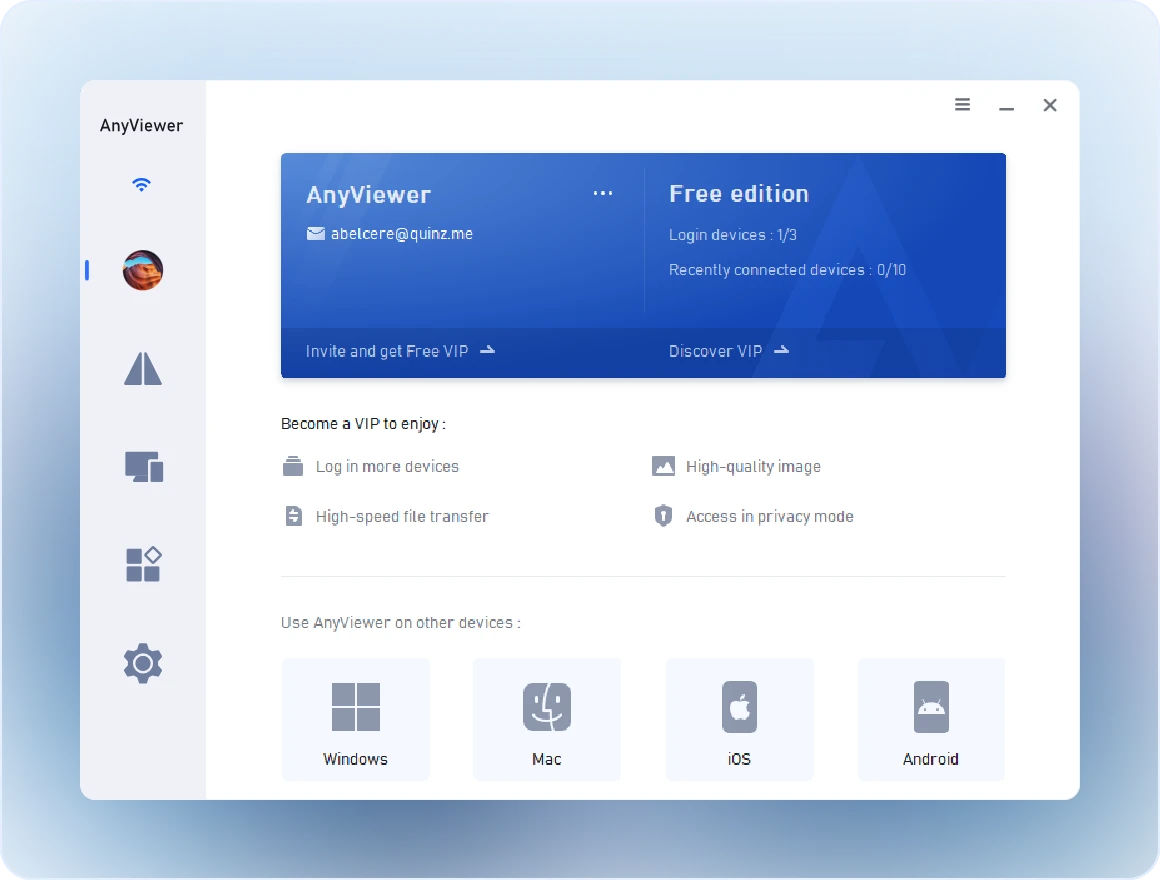Click the Wi-Fi connection status icon

(x=141, y=185)
